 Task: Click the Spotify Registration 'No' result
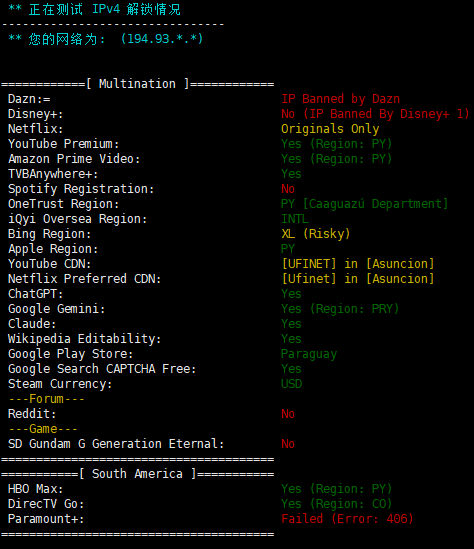pos(288,189)
